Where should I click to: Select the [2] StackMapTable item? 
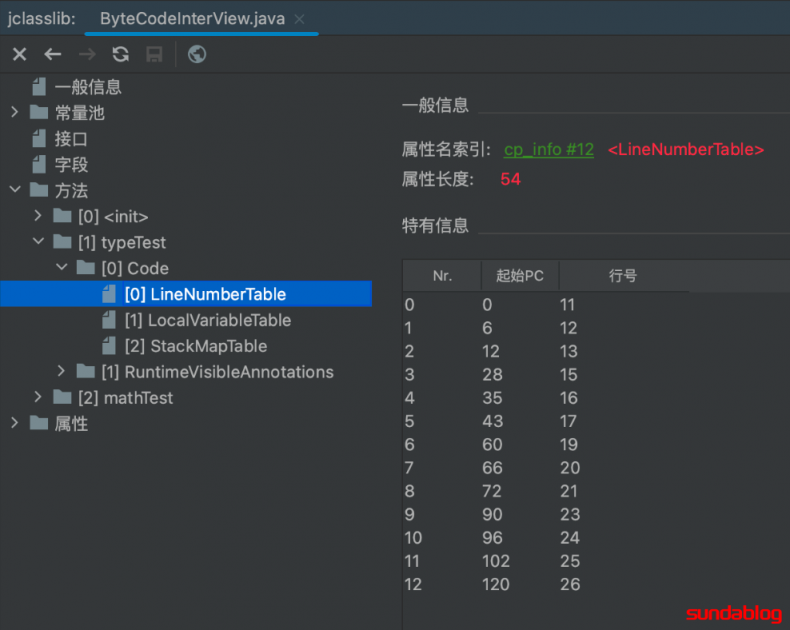click(195, 346)
